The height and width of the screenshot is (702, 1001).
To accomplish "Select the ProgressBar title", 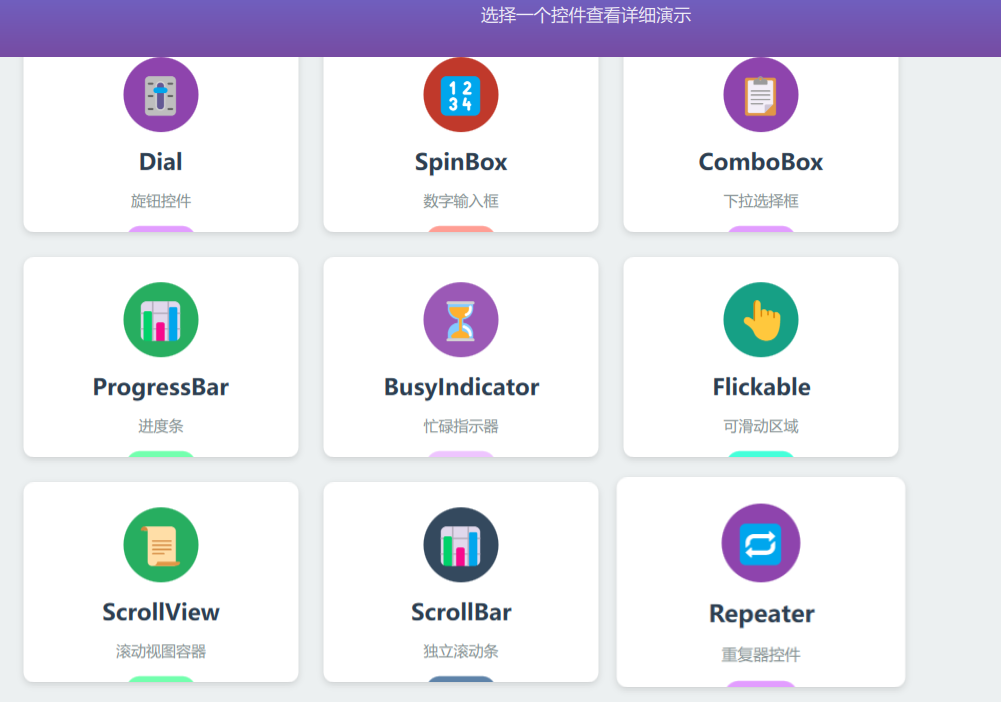I will tap(161, 387).
